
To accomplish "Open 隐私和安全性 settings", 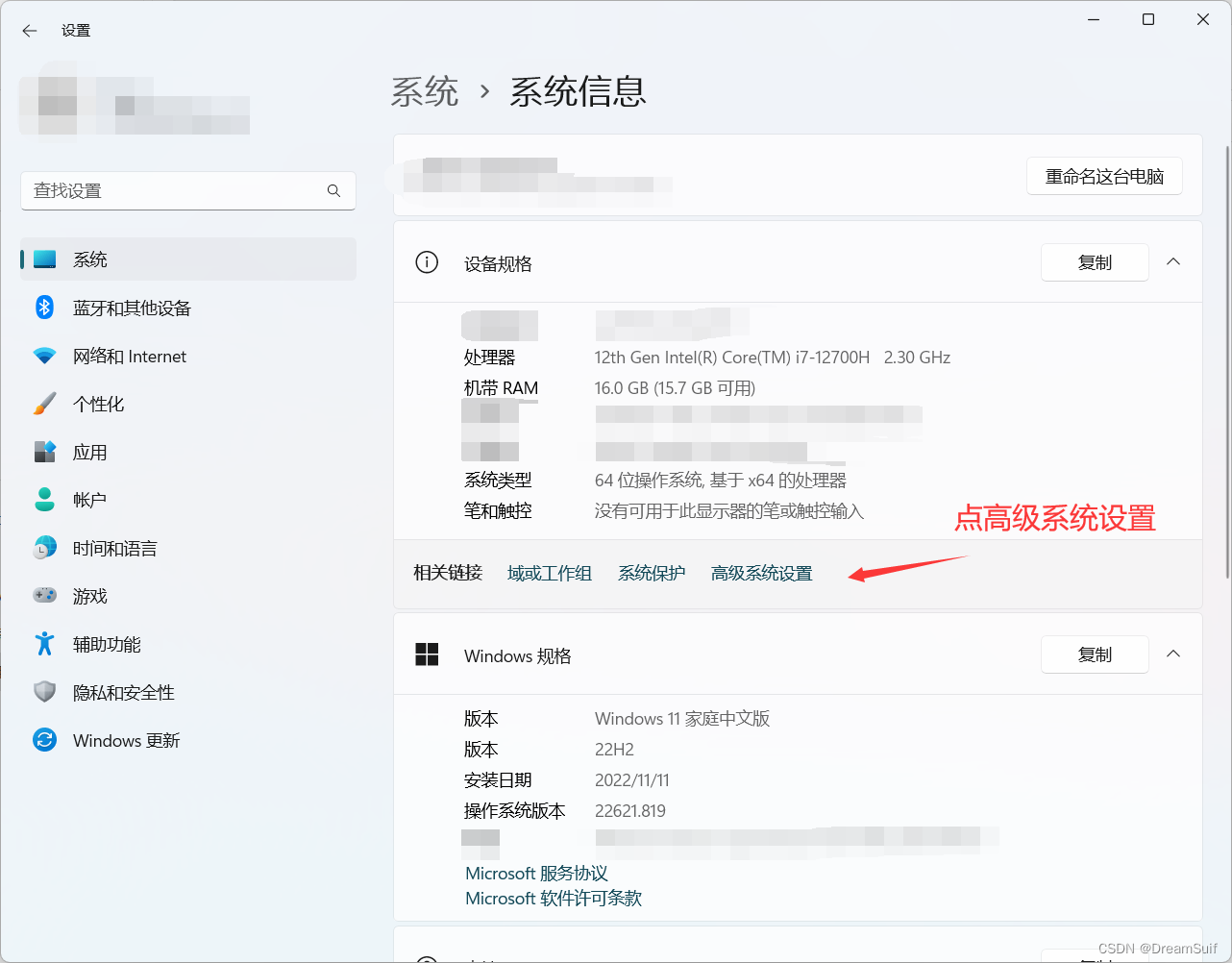I will [188, 692].
